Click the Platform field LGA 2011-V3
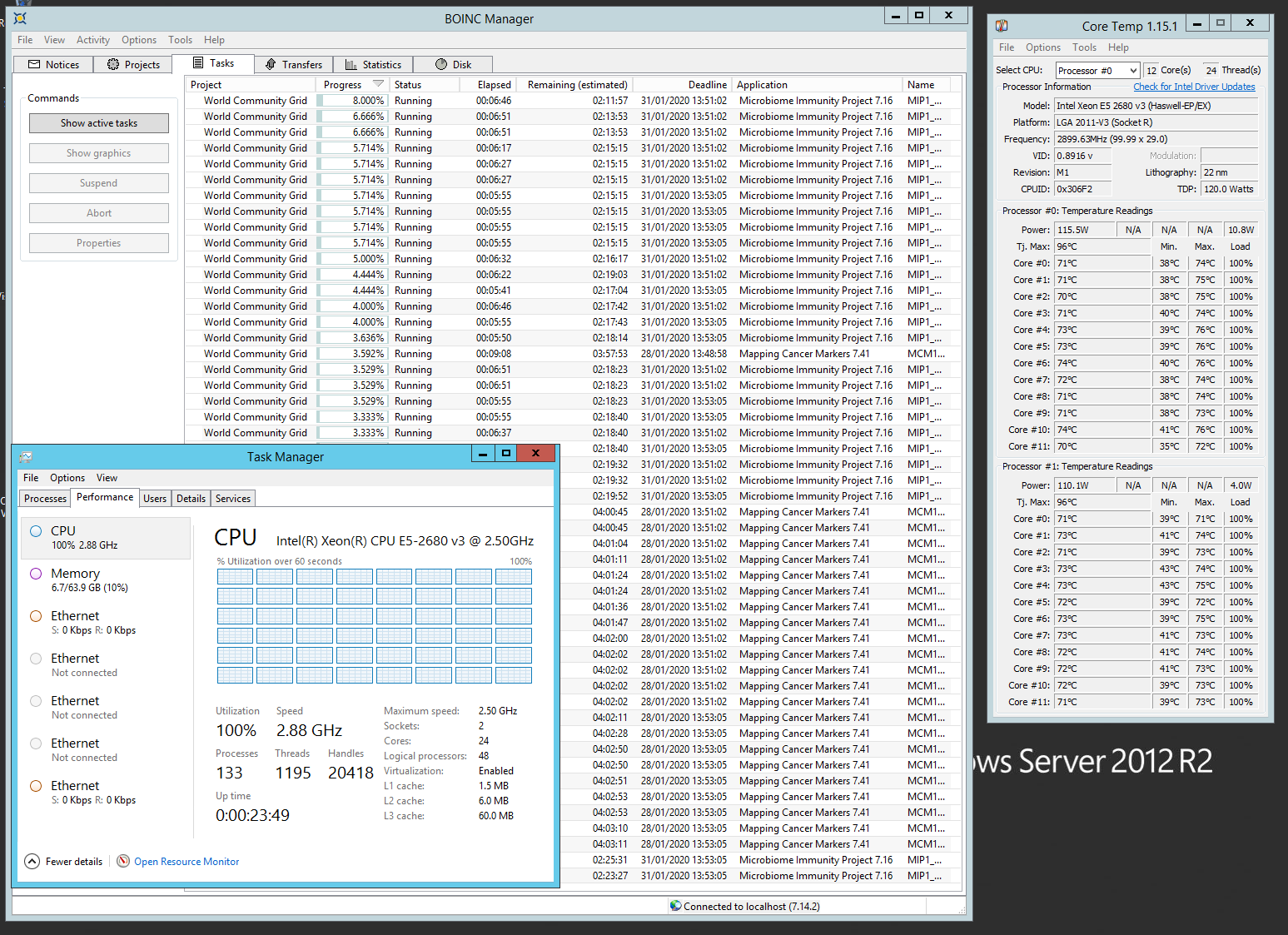 (1156, 122)
